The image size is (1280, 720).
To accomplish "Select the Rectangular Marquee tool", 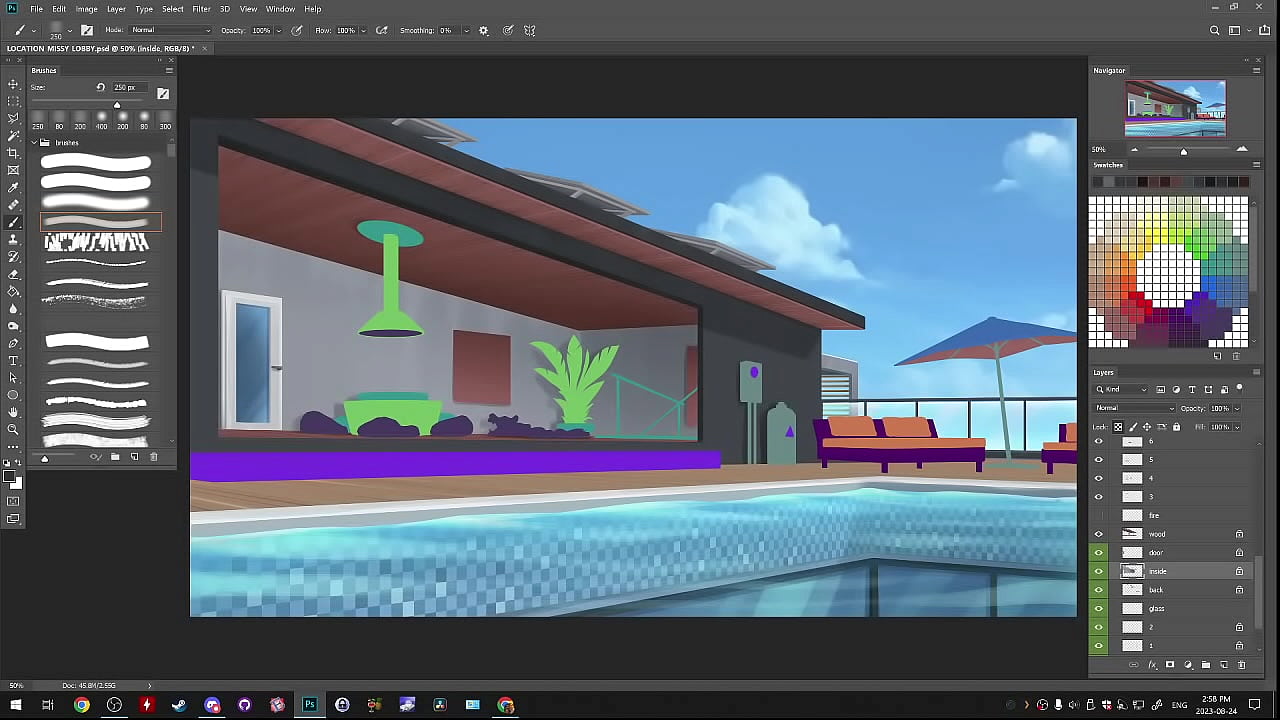I will click(x=13, y=101).
